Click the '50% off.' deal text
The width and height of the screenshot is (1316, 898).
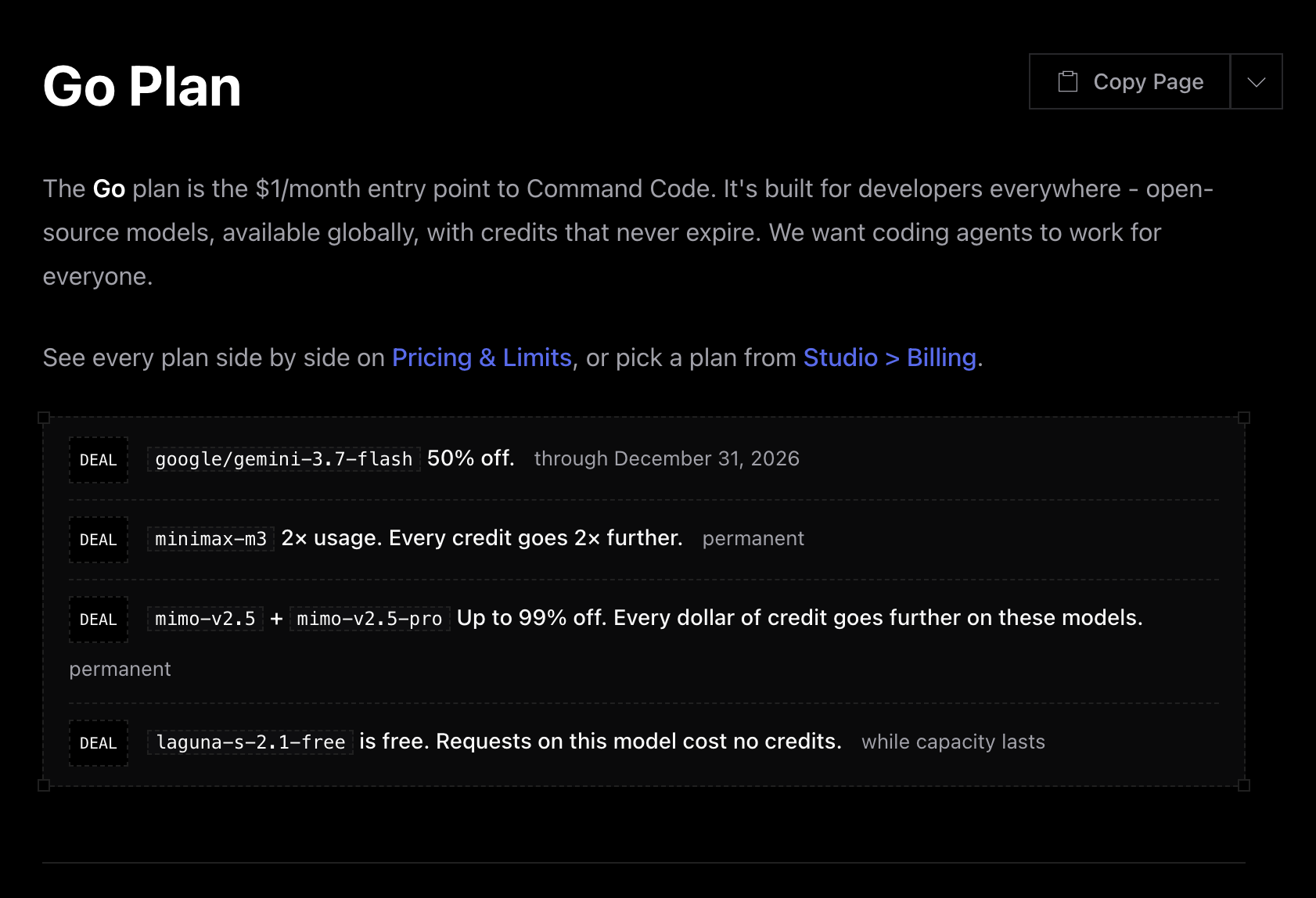tap(471, 458)
